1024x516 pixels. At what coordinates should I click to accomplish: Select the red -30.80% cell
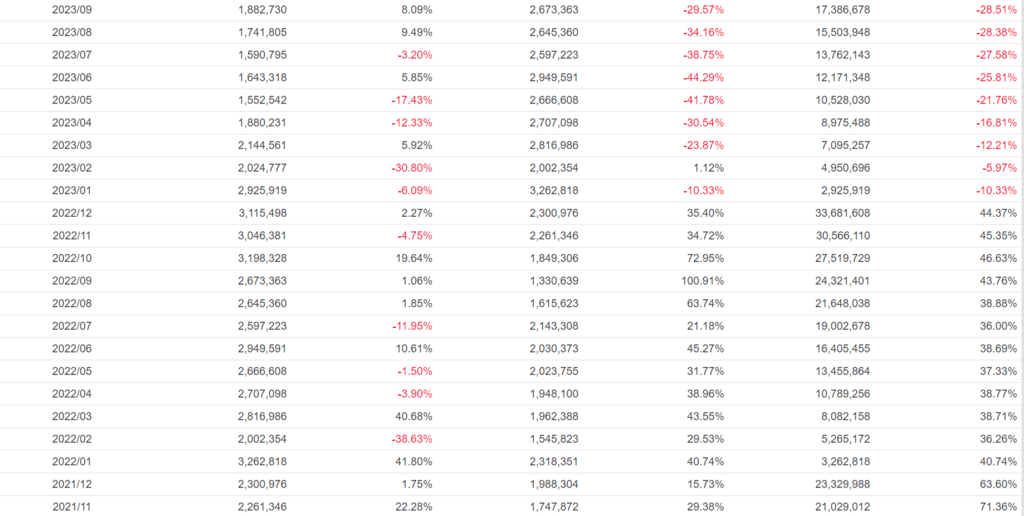(411, 167)
